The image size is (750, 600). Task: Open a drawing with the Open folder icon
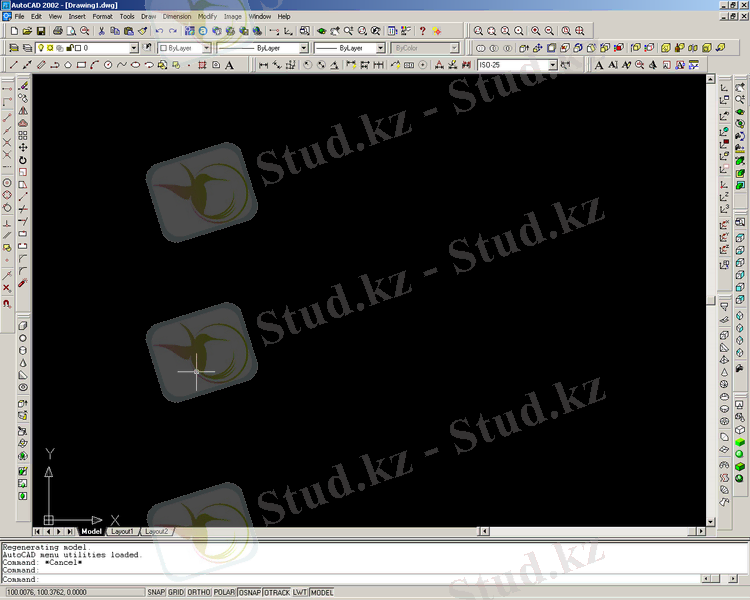27,31
